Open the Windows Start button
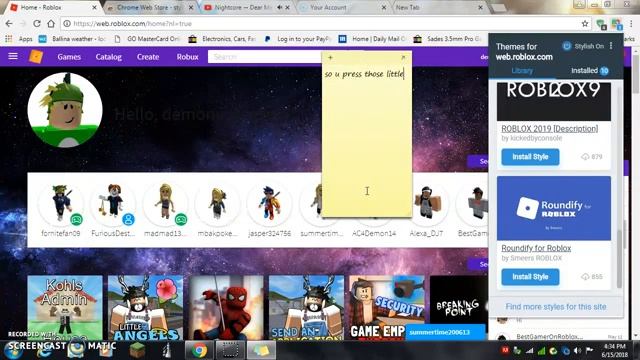Image resolution: width=640 pixels, height=360 pixels. (13, 351)
